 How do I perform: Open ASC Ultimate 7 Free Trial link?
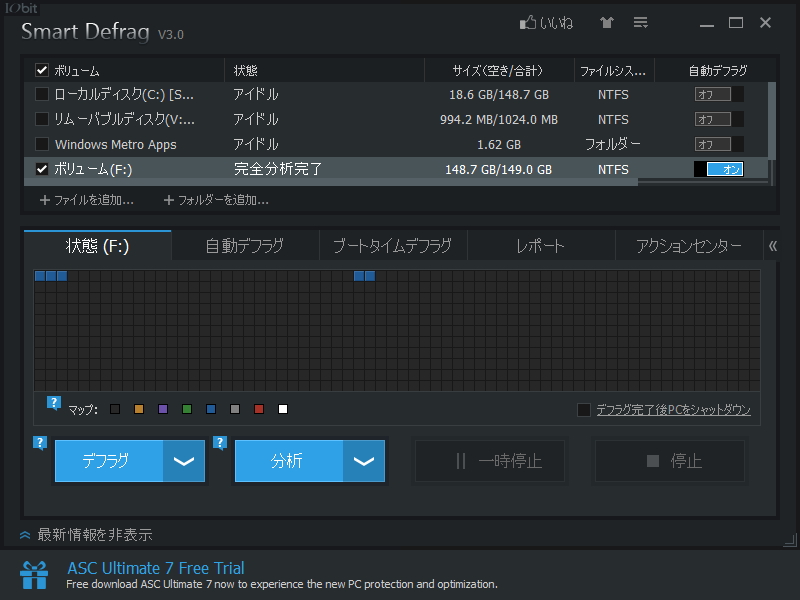tap(156, 568)
